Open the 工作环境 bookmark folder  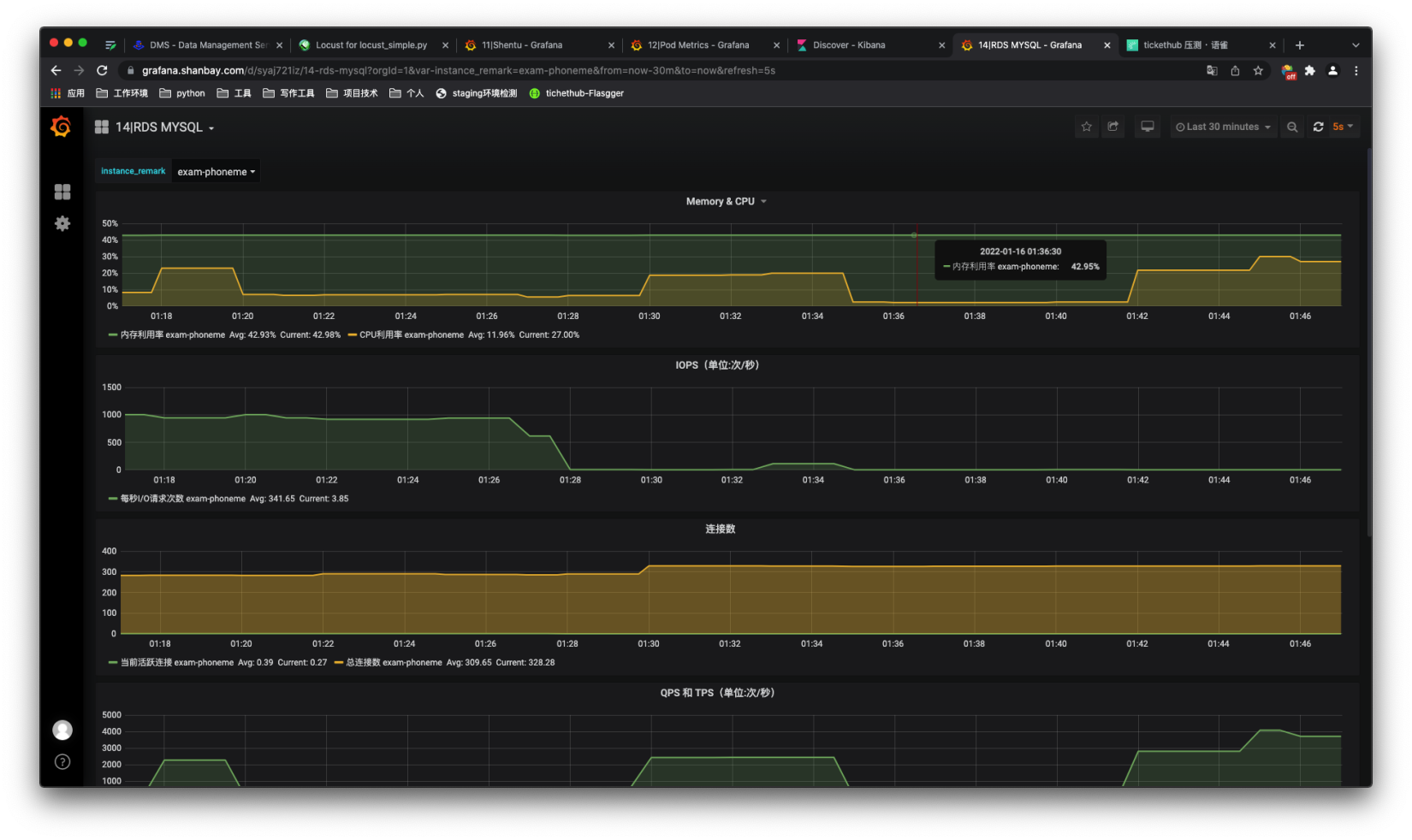pyautogui.click(x=122, y=93)
